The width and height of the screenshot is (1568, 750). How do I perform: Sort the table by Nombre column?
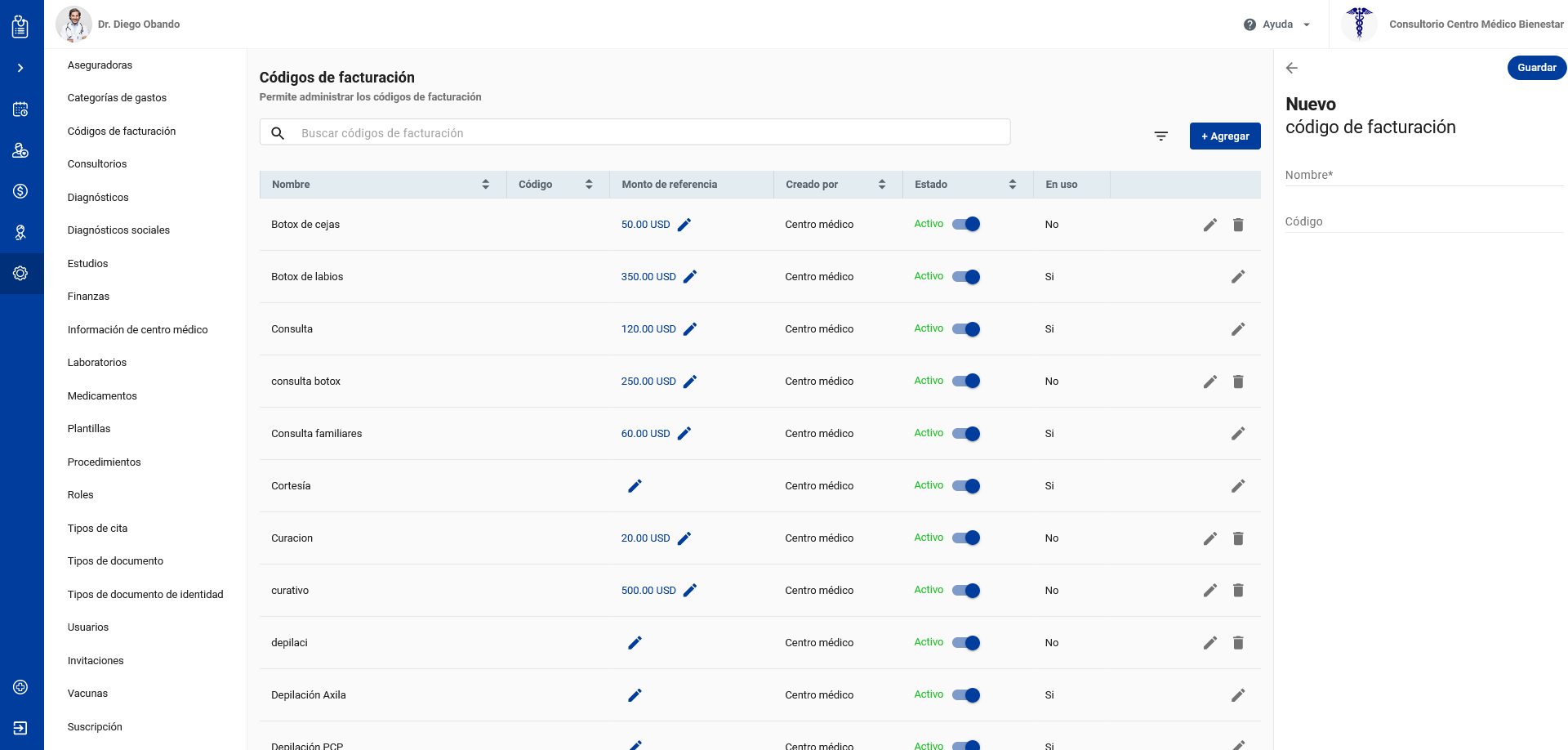click(485, 185)
